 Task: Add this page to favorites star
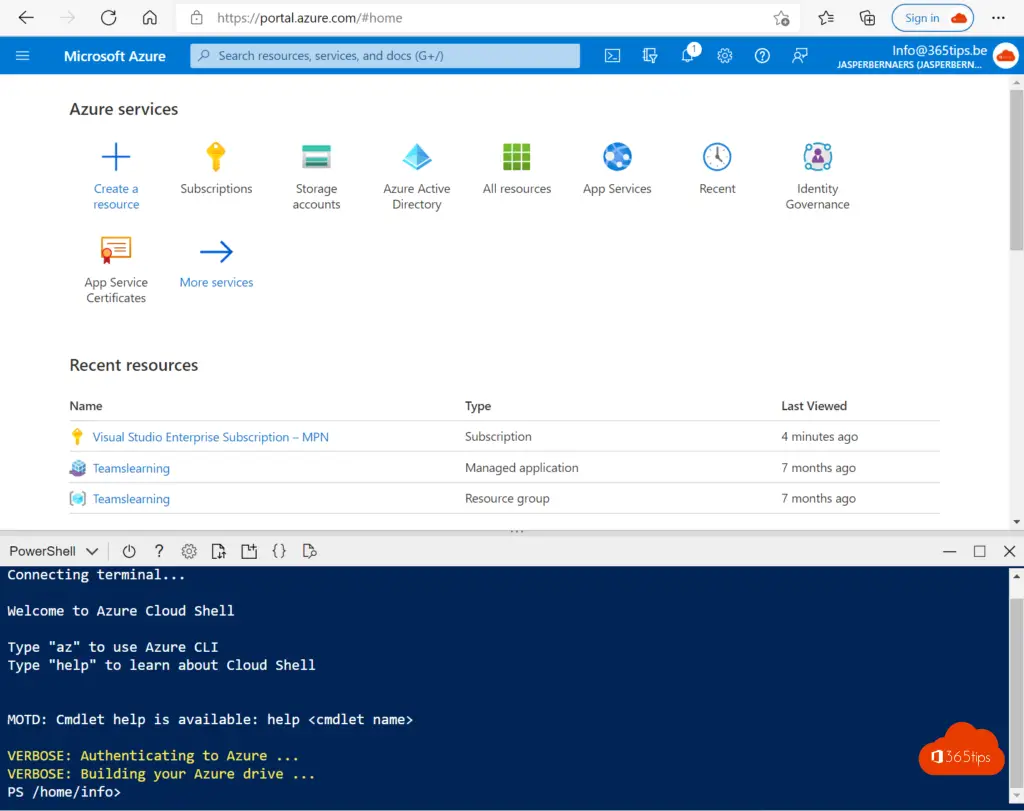(781, 18)
